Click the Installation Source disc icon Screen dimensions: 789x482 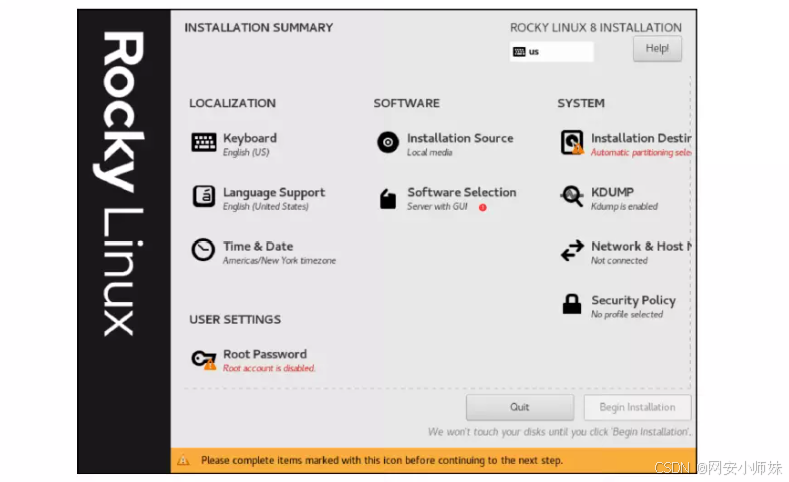coord(388,143)
